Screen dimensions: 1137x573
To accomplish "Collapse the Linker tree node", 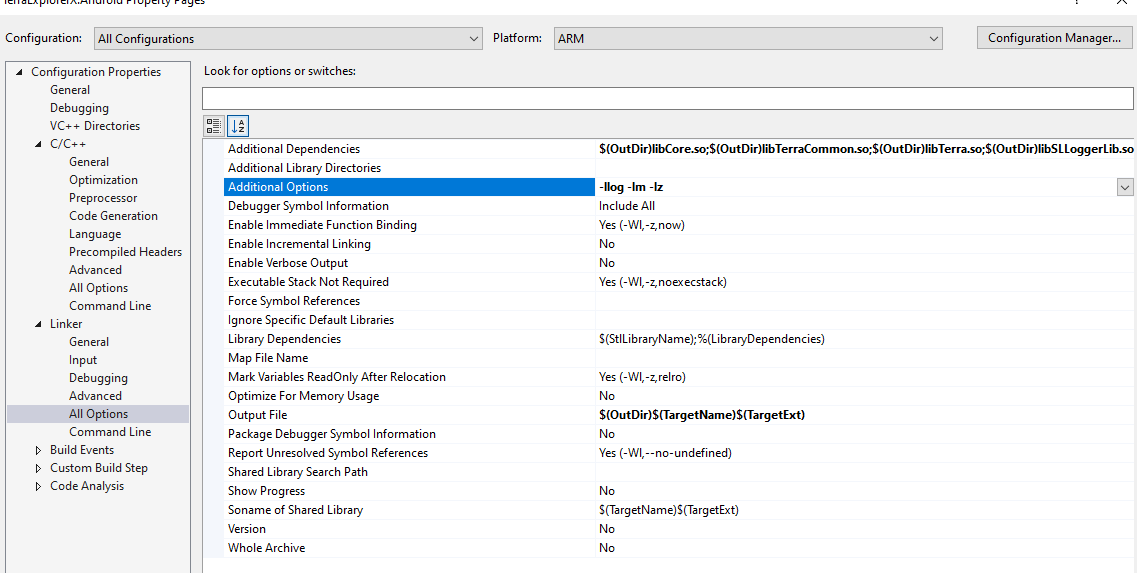I will (38, 323).
